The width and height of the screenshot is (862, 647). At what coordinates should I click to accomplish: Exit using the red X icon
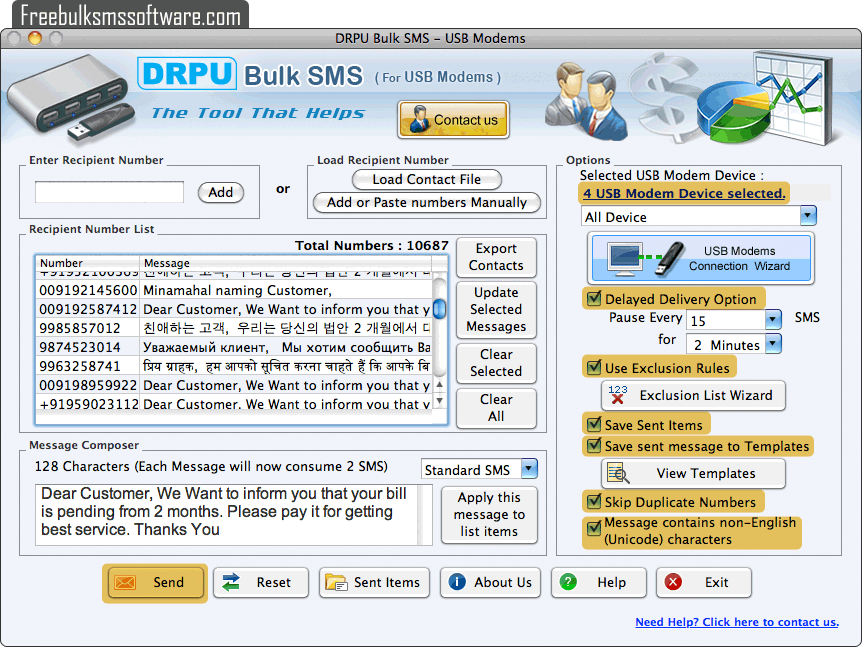(675, 582)
